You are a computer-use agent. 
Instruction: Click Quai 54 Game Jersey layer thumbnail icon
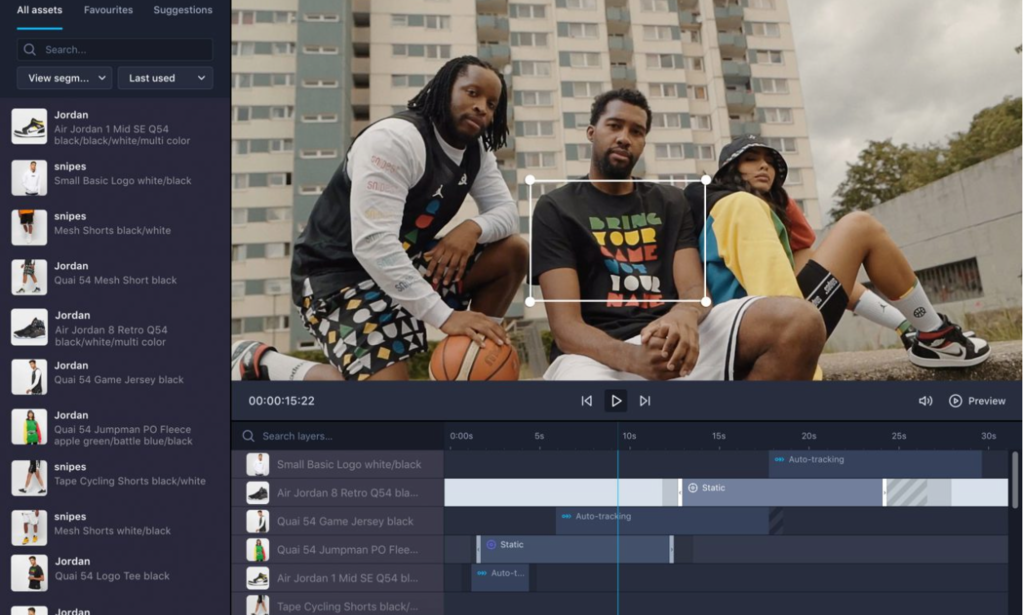click(258, 521)
